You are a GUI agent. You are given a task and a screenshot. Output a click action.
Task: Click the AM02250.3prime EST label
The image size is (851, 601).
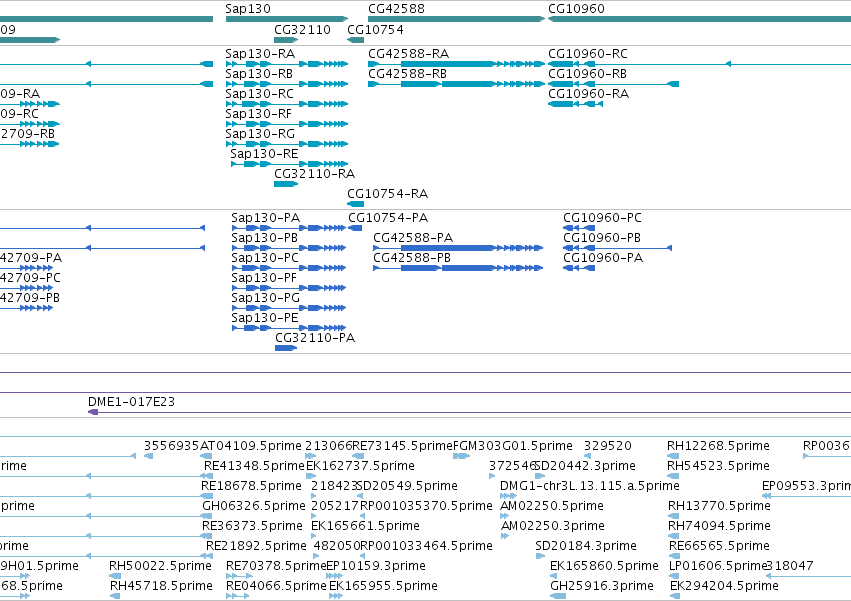pyautogui.click(x=552, y=526)
